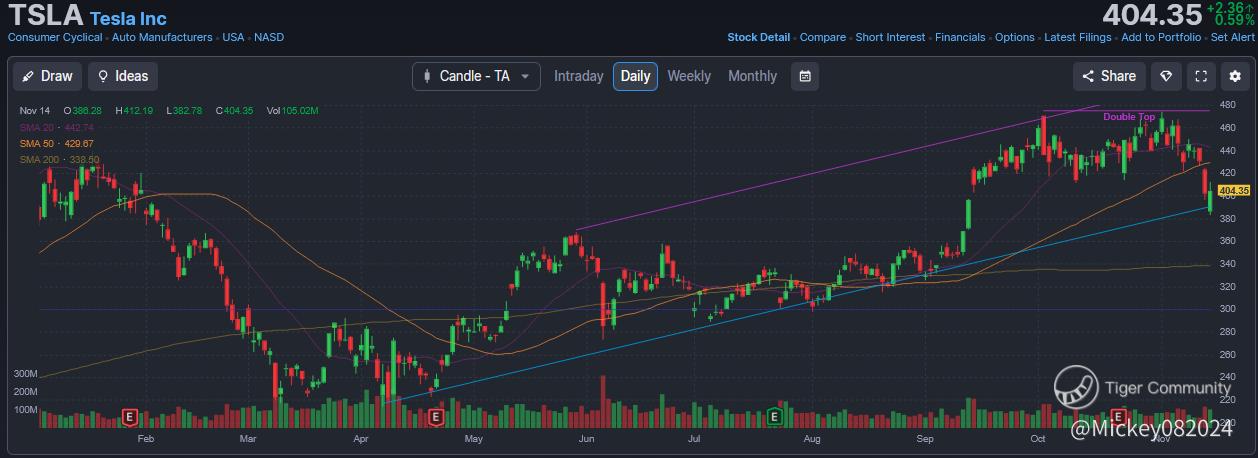Open the Draw tool

click(47, 76)
